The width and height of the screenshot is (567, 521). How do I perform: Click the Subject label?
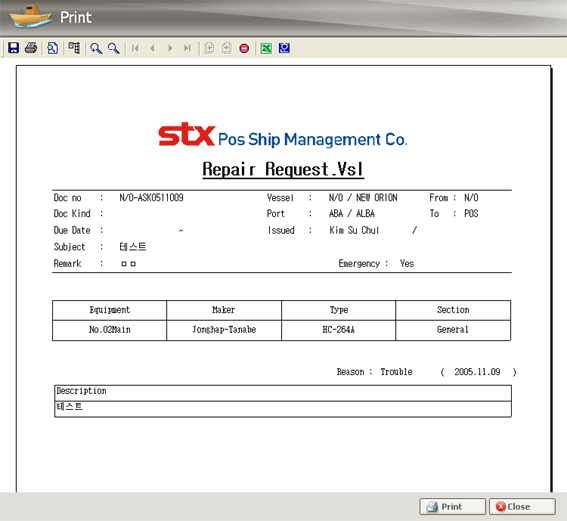point(69,247)
